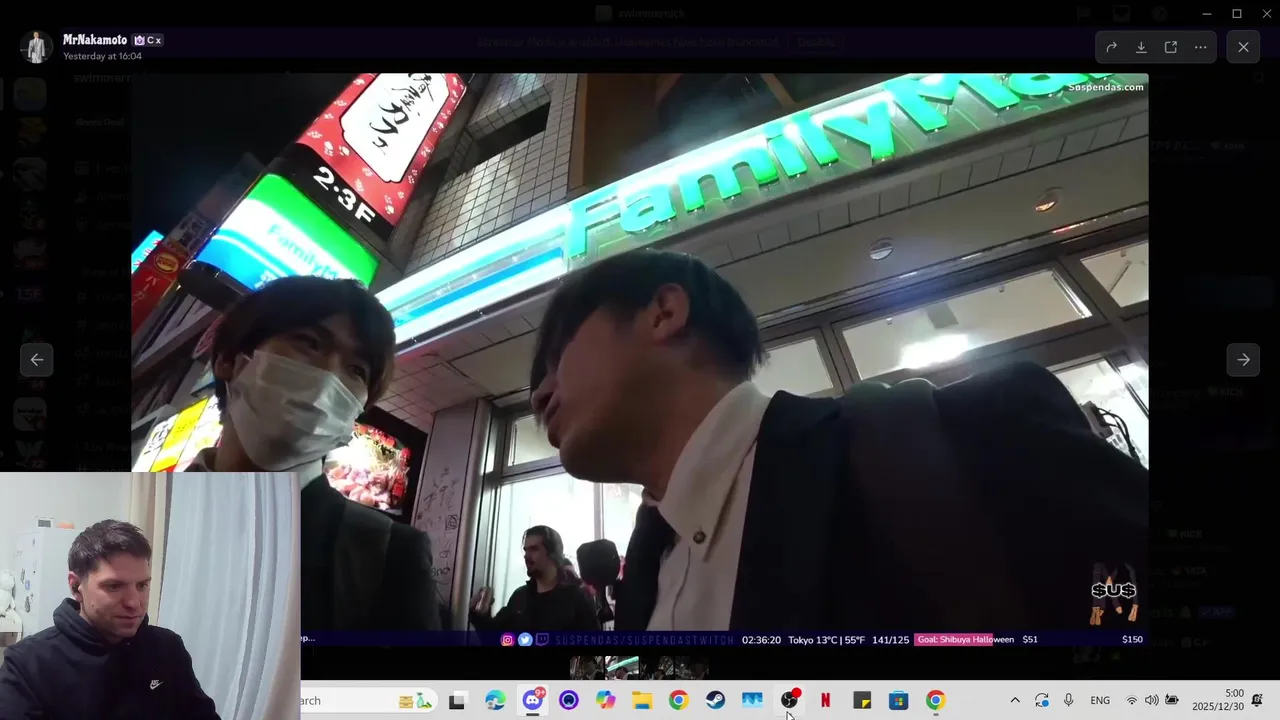The height and width of the screenshot is (720, 1280).
Task: Select the last thumbnail in carousel strip
Action: pos(692,667)
